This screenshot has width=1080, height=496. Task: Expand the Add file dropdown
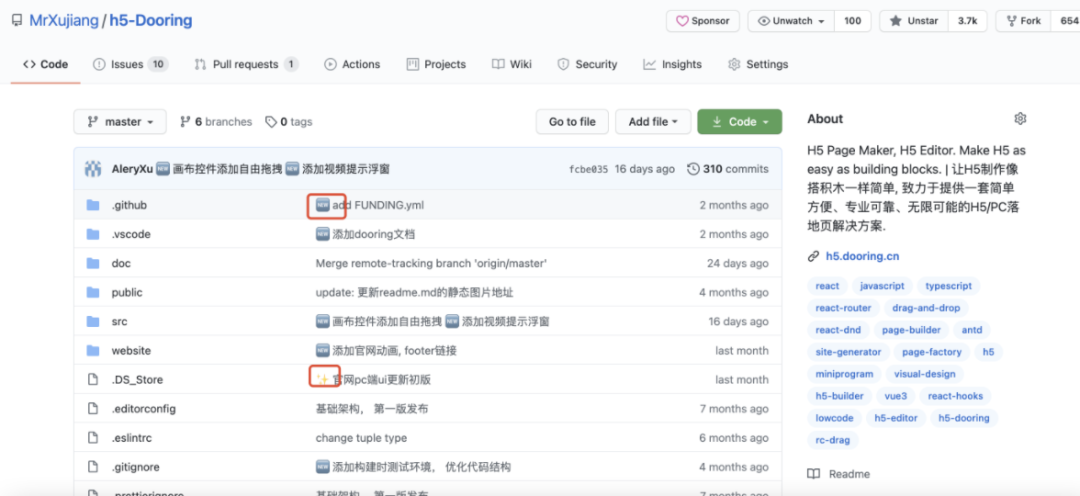(654, 121)
